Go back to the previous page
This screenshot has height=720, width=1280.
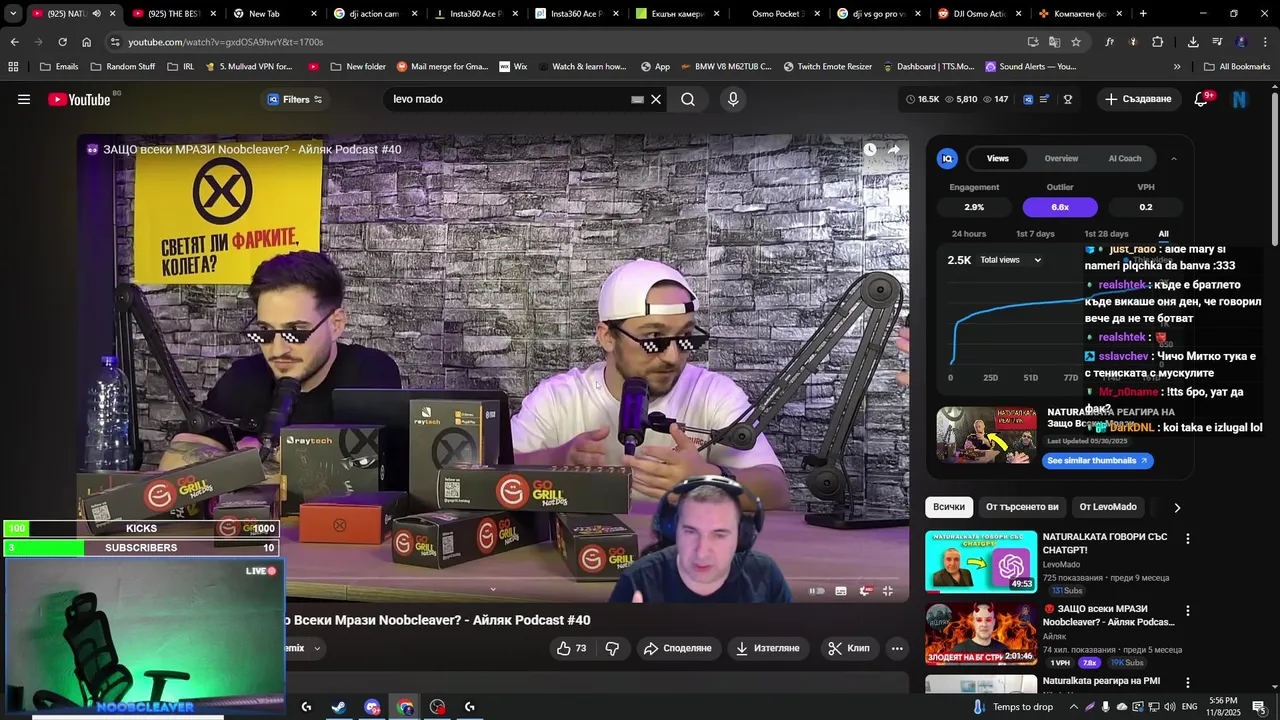pyautogui.click(x=14, y=42)
